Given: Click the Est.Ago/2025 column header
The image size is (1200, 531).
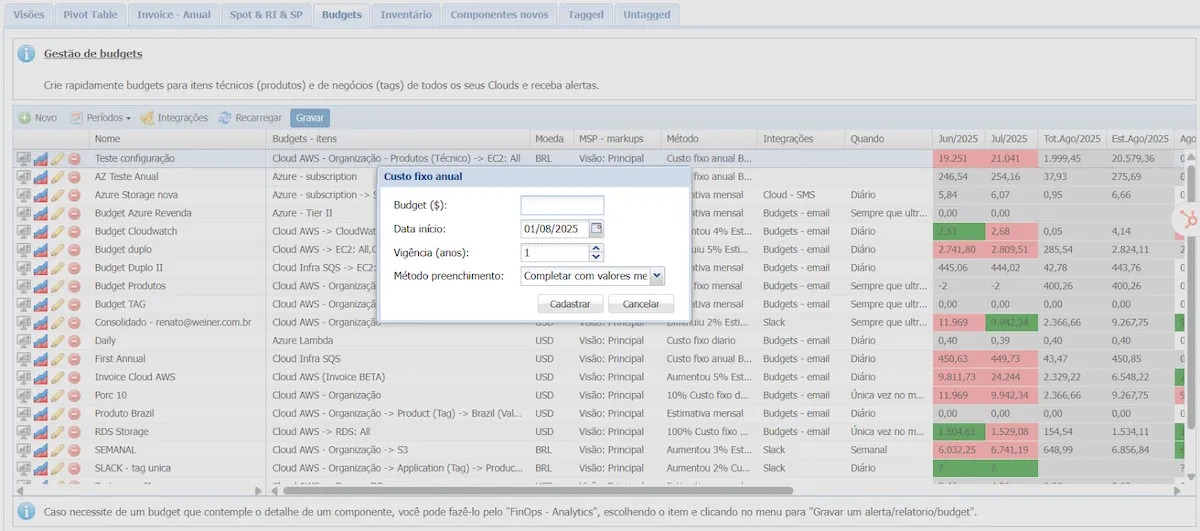Looking at the screenshot, I should 1141,139.
